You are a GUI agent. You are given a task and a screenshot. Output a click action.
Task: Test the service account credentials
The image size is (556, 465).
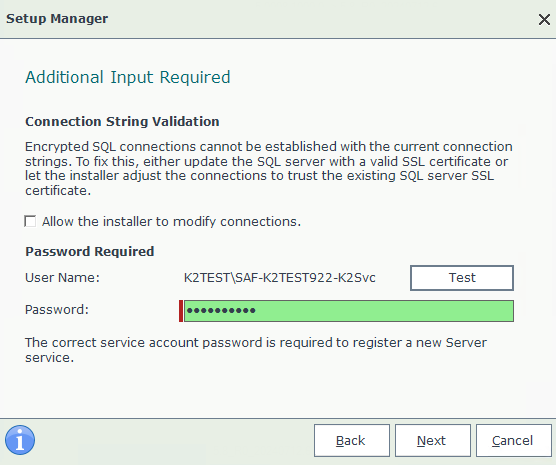462,278
